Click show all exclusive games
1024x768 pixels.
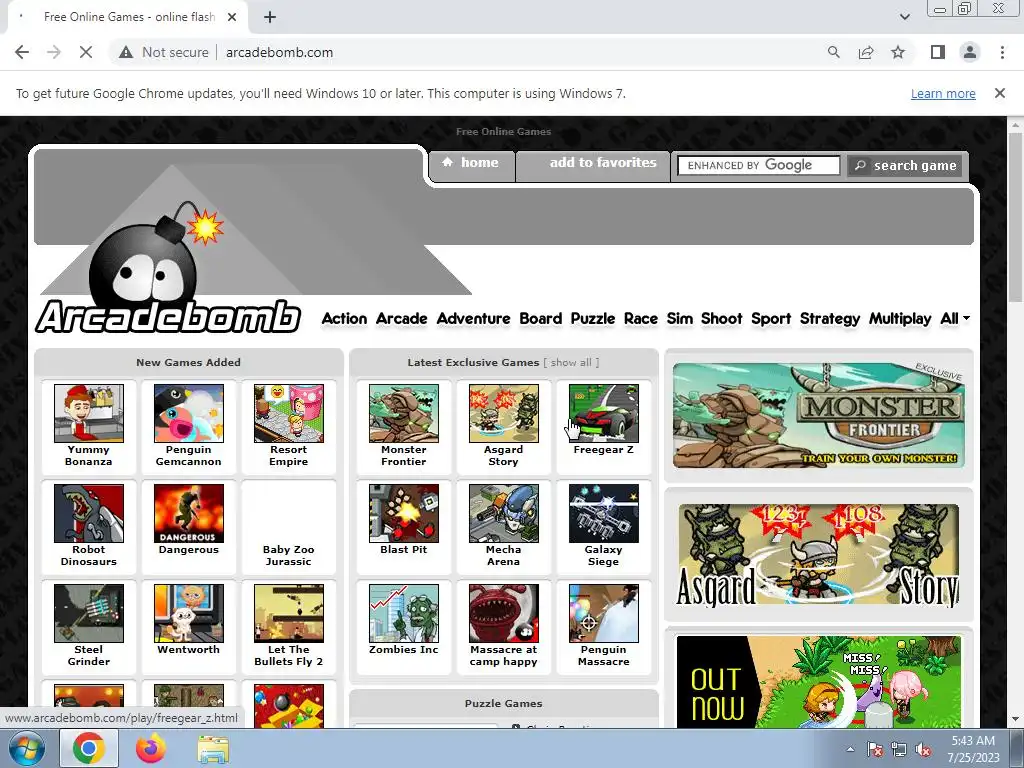(571, 362)
